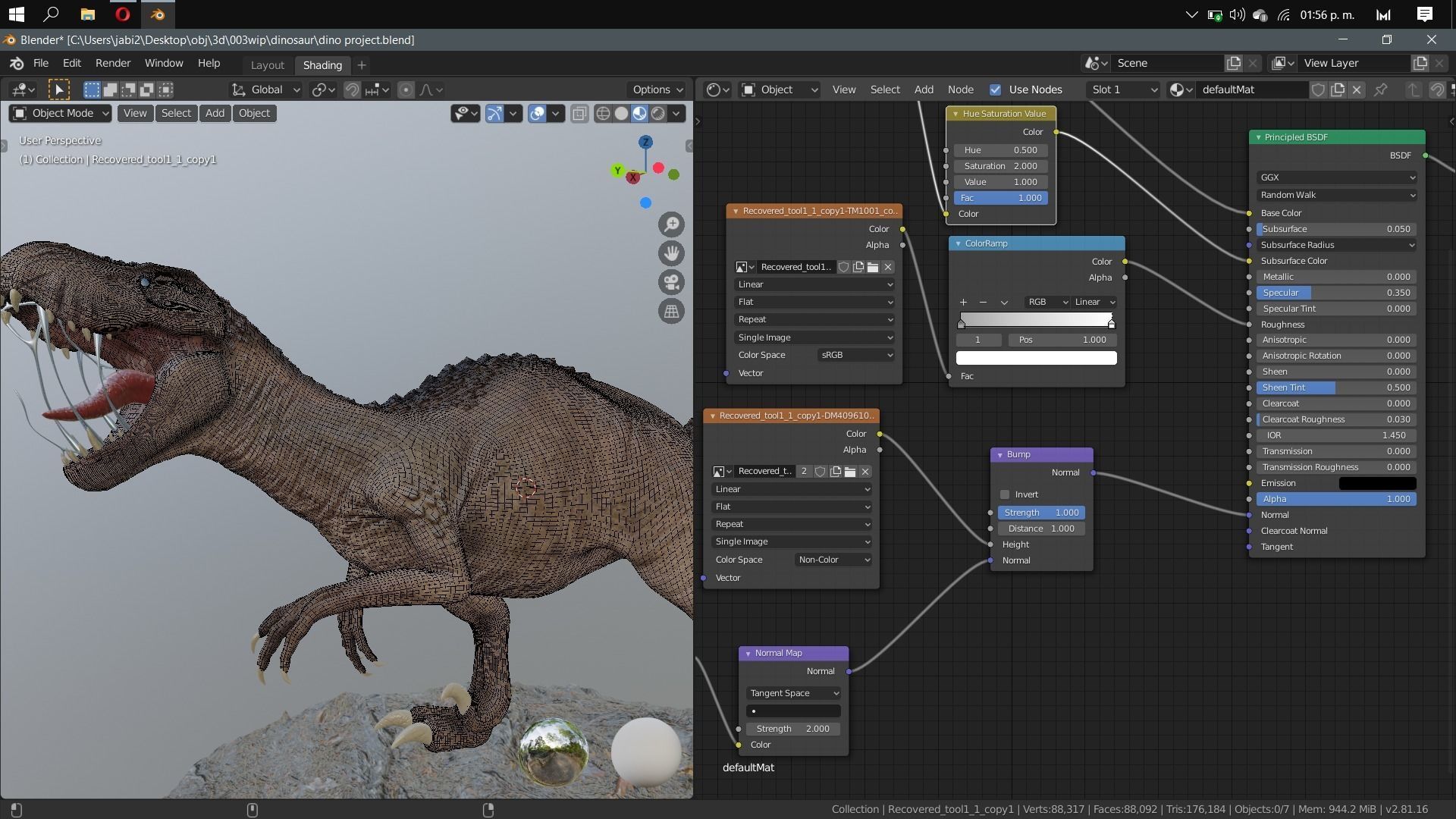This screenshot has height=819, width=1456.
Task: Click the pin icon in node editor header
Action: (x=1380, y=89)
